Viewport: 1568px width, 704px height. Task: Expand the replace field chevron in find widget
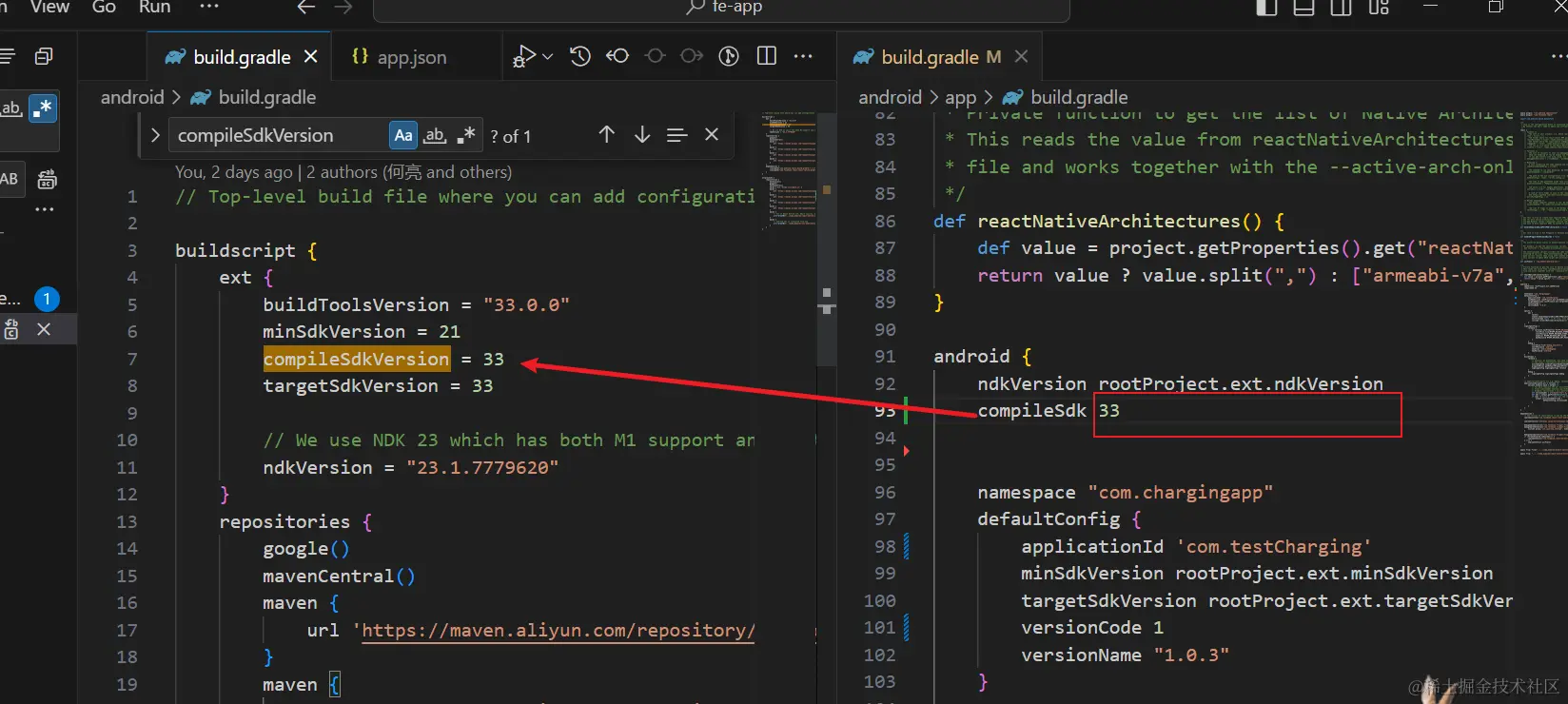coord(155,135)
